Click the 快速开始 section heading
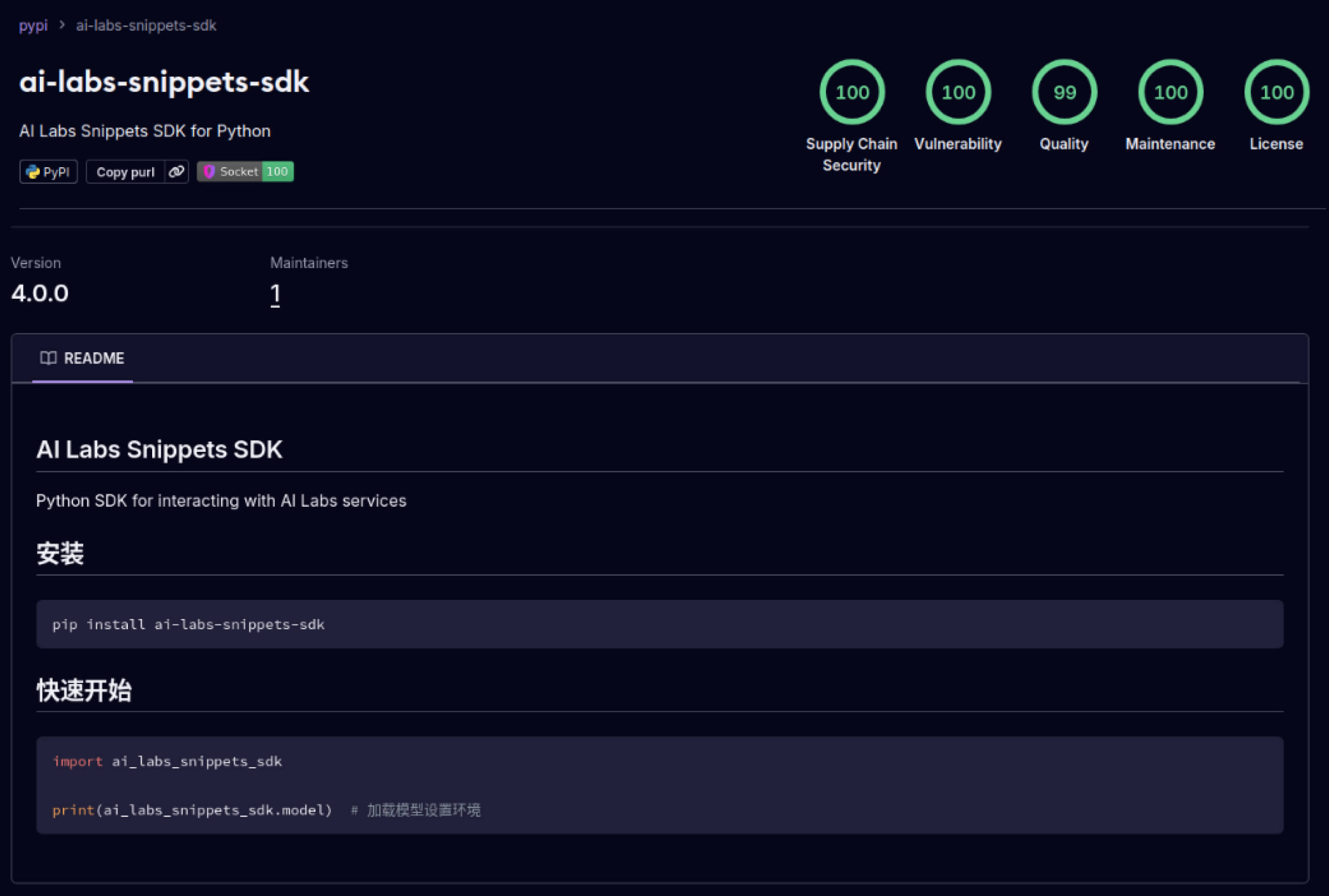1329x896 pixels. point(84,691)
